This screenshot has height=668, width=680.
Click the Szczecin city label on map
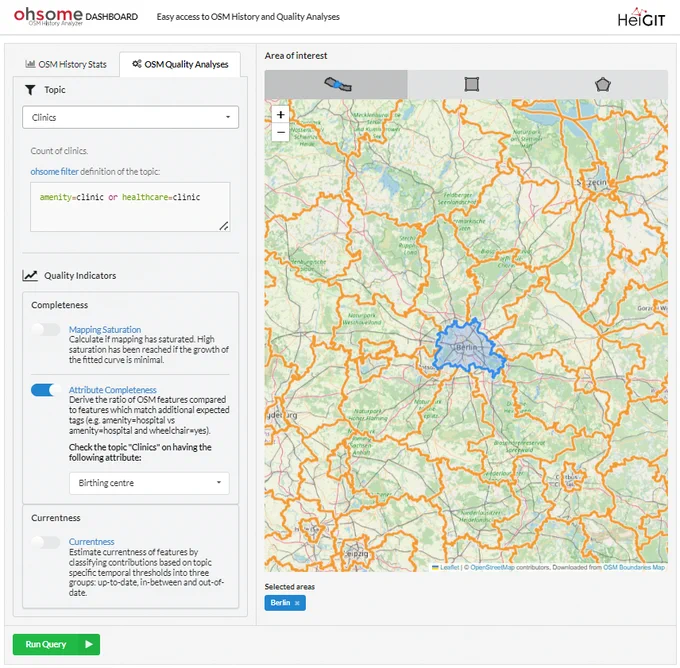[x=592, y=183]
